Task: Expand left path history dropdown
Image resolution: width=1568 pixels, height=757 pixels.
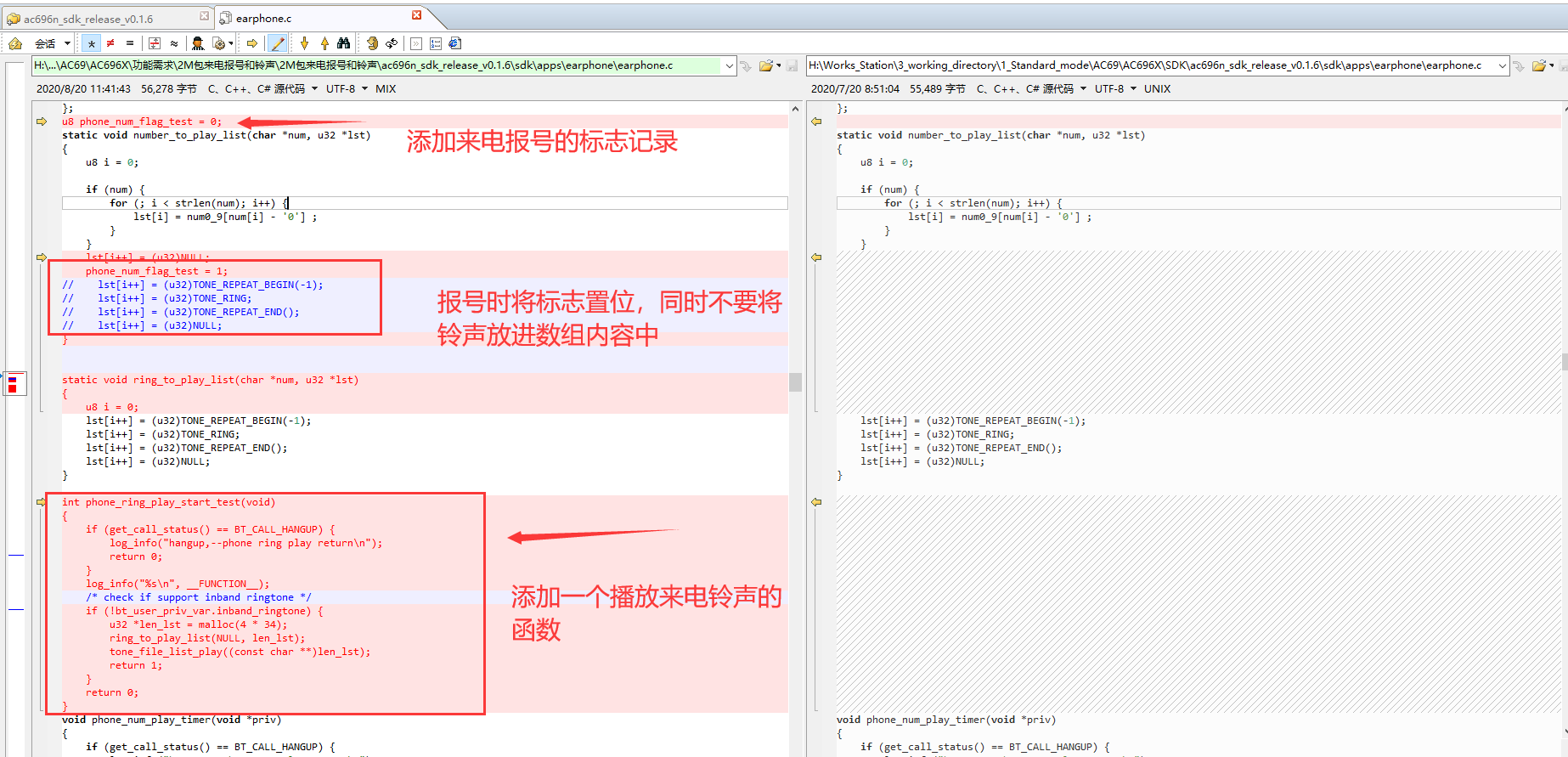Action: pyautogui.click(x=729, y=65)
